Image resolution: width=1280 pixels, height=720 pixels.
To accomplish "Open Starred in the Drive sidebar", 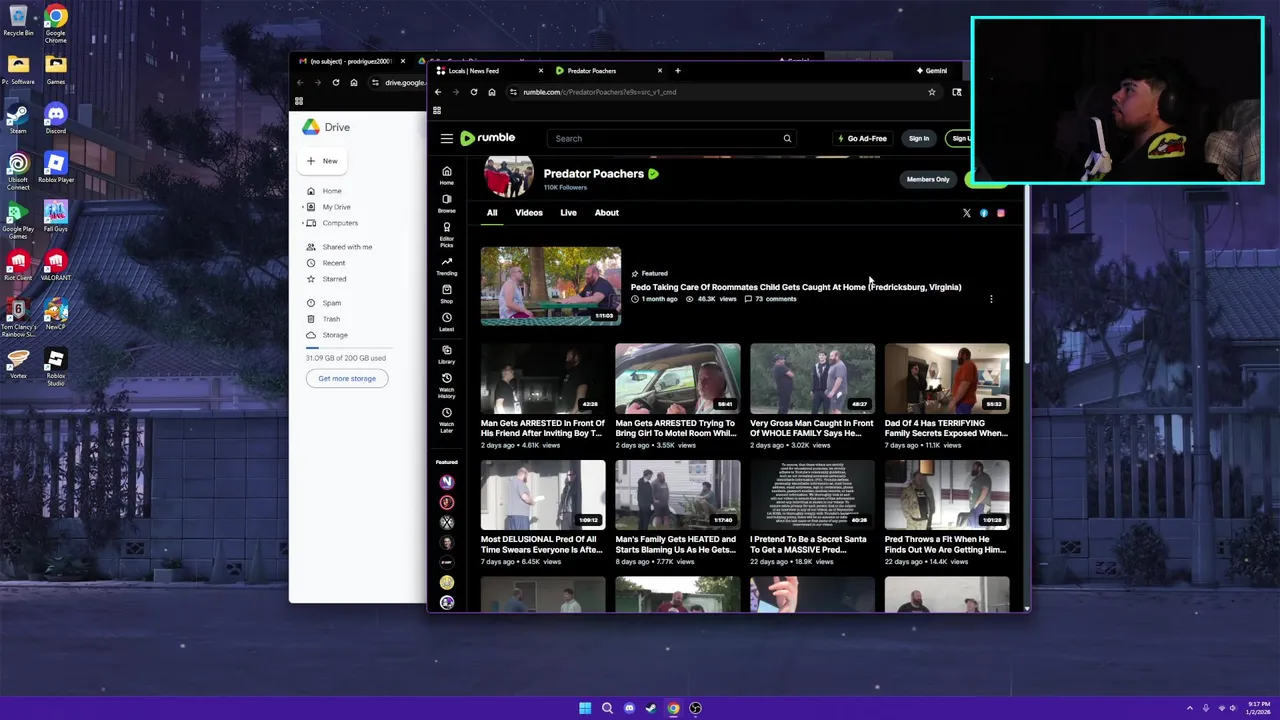I will click(x=334, y=279).
